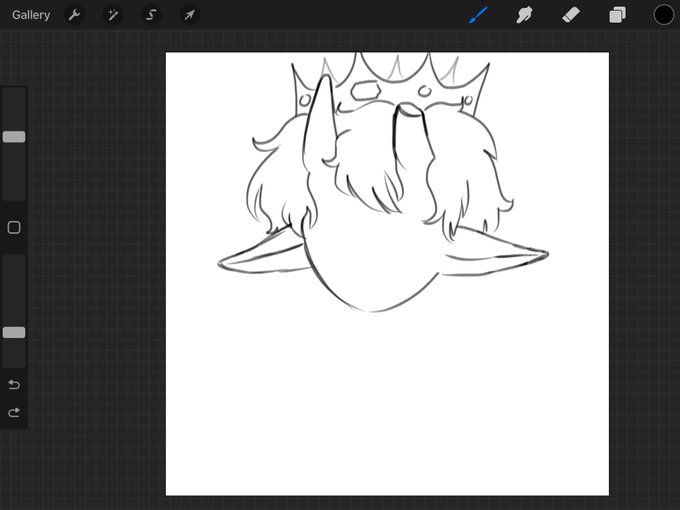
Task: Activate the Transform arrow tool
Action: (190, 15)
